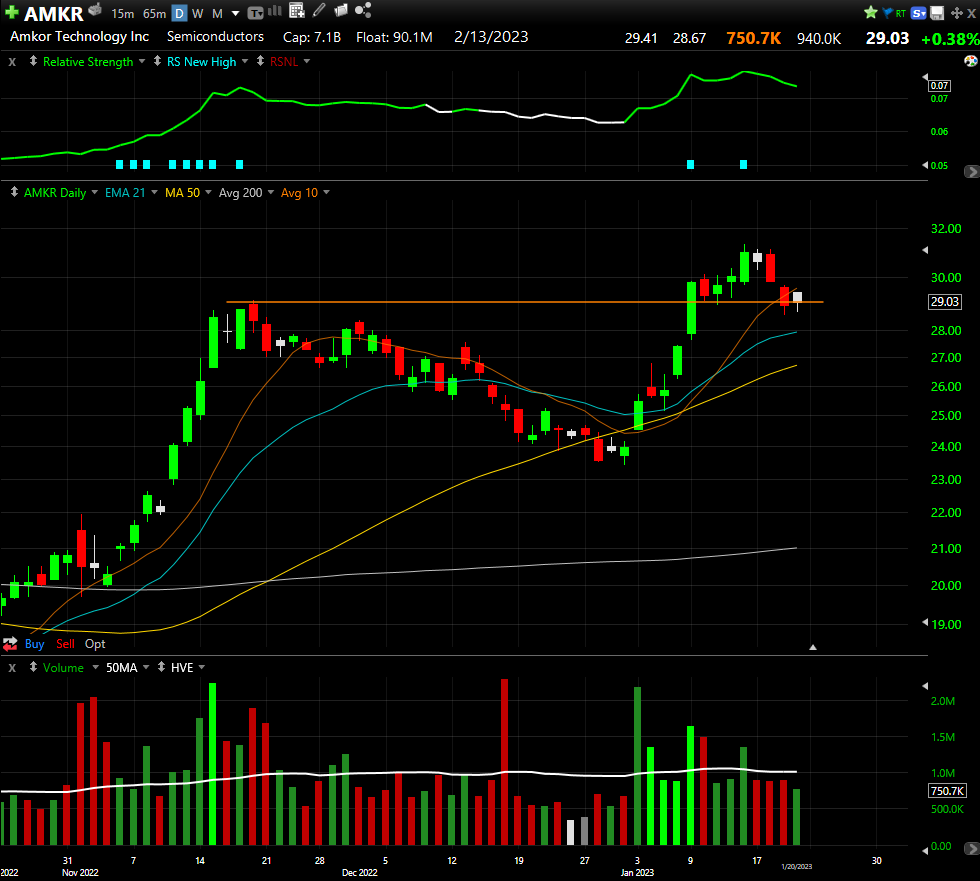
Task: Open the chart template (T) icon
Action: (x=255, y=12)
